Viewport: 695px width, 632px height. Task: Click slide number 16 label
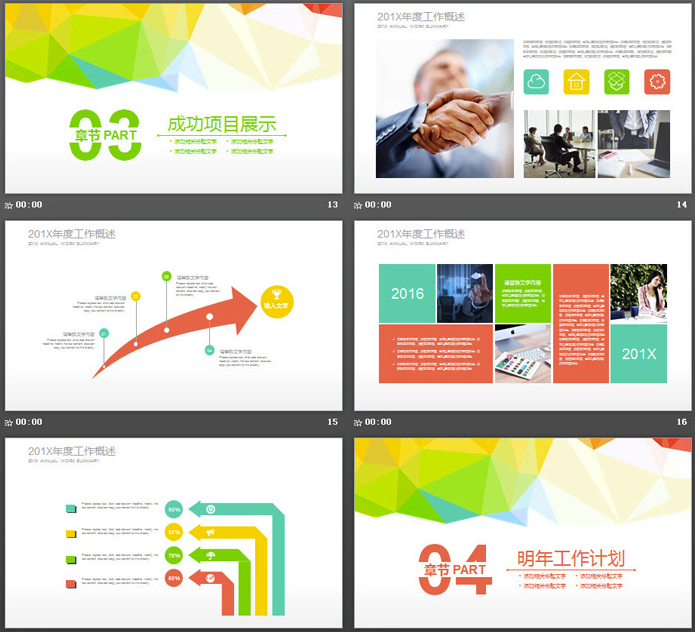pyautogui.click(x=682, y=422)
